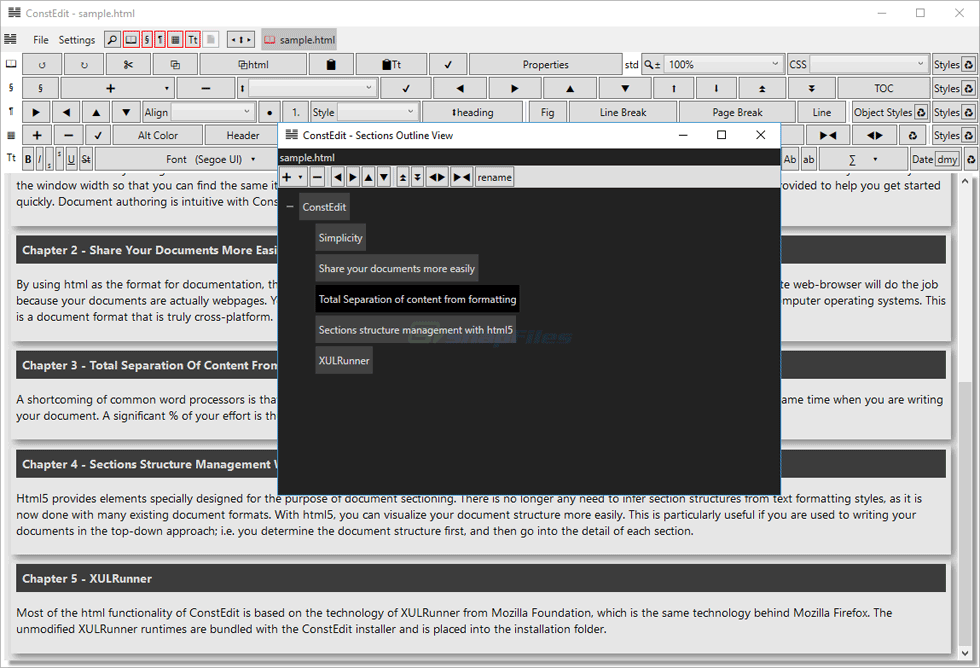Collapse the ConstEdit tree node

coord(290,207)
